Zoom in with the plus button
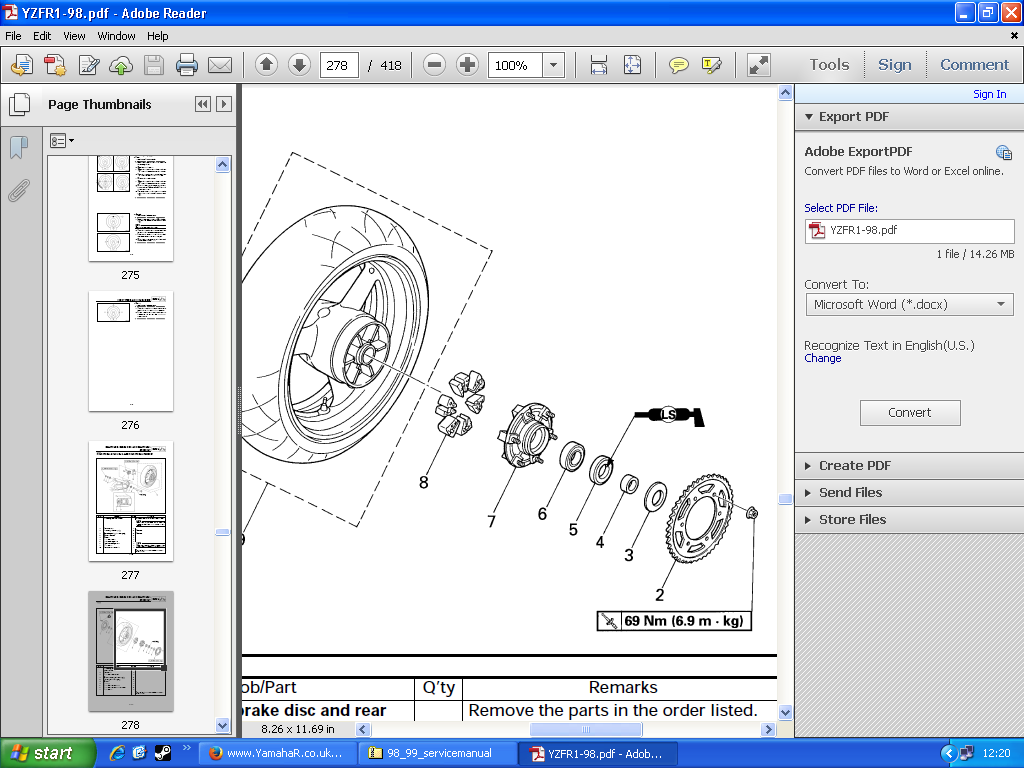 (x=467, y=66)
